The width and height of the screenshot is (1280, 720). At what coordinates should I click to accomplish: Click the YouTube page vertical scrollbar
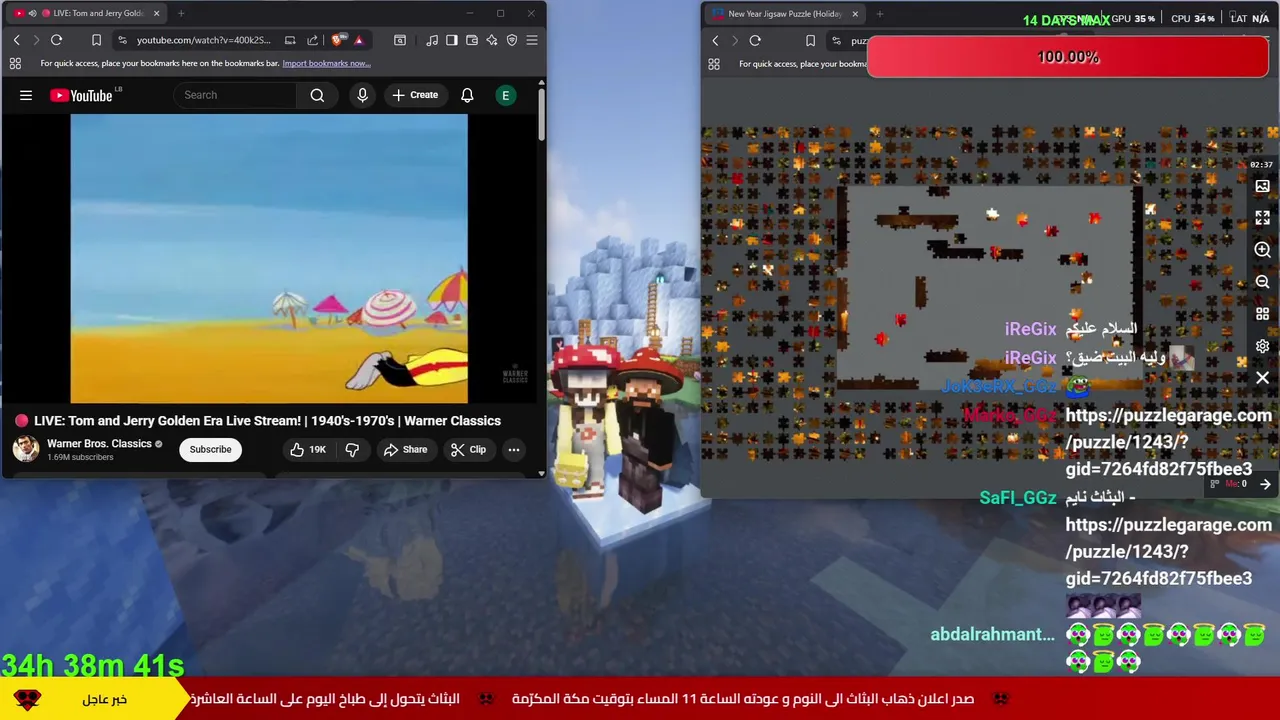pyautogui.click(x=541, y=115)
